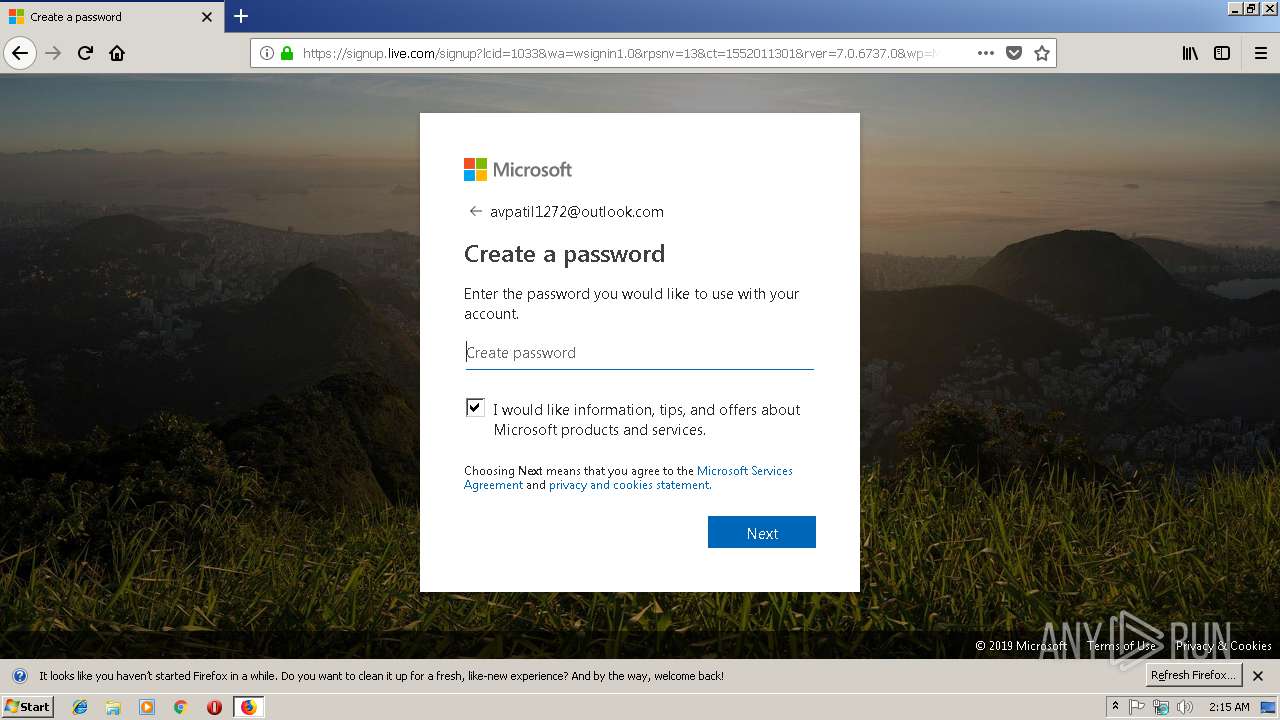Click the 2:15 AM system clock
Image resolution: width=1280 pixels, height=720 pixels.
[1229, 707]
